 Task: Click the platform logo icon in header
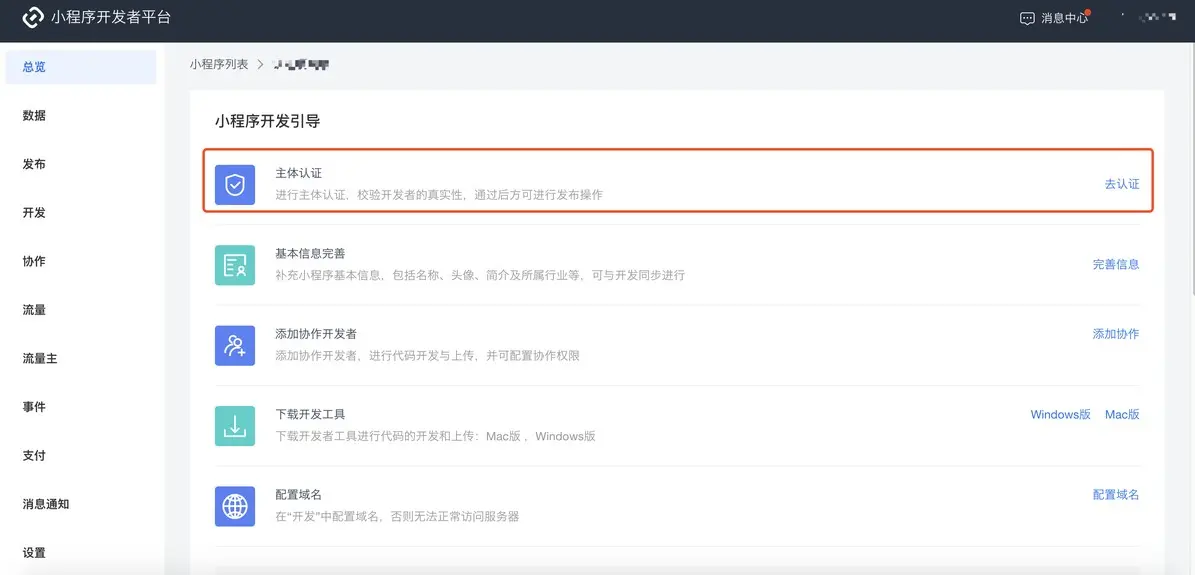point(32,18)
